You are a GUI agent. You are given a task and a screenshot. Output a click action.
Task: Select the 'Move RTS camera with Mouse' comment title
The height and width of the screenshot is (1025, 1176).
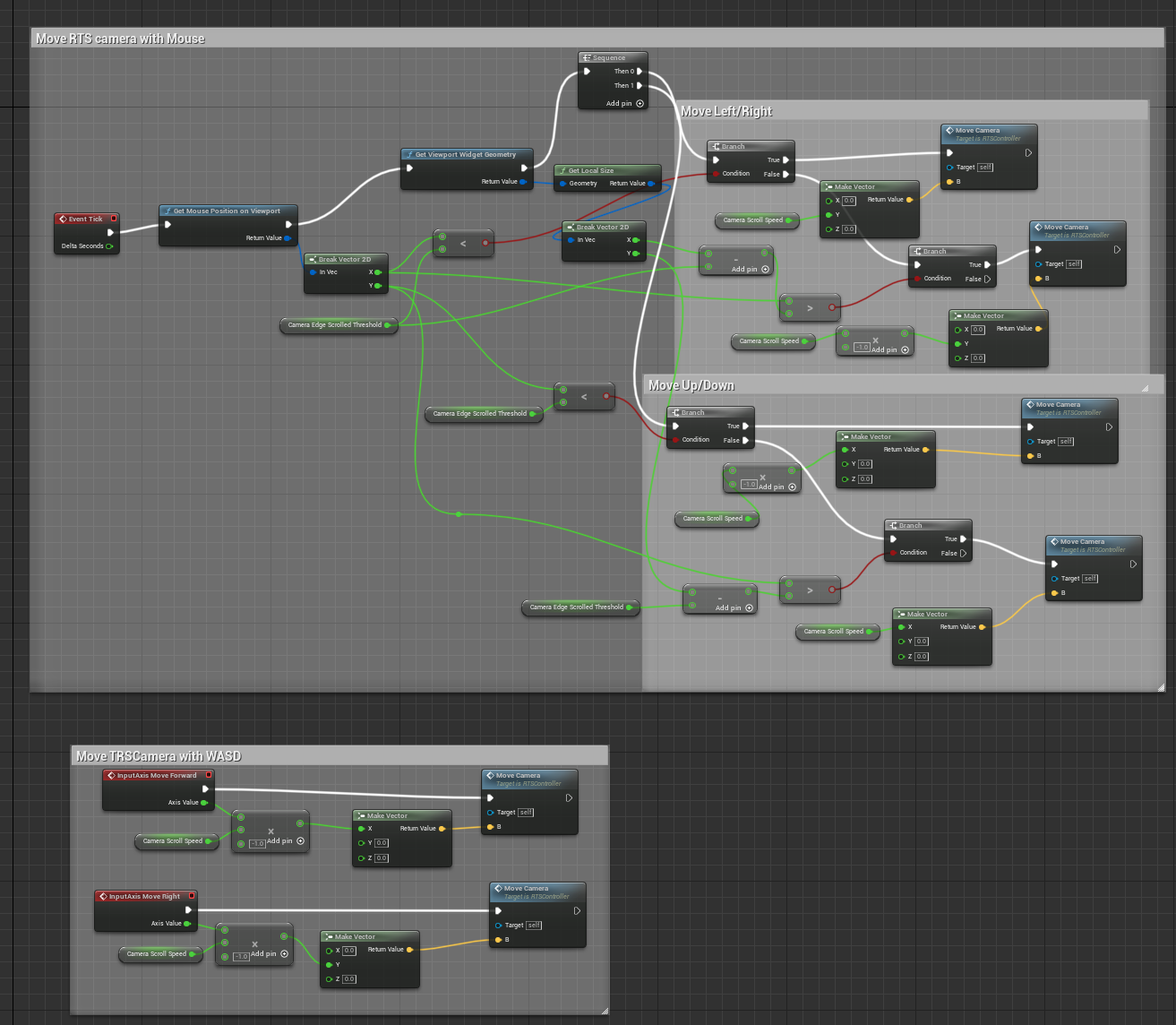pyautogui.click(x=120, y=39)
